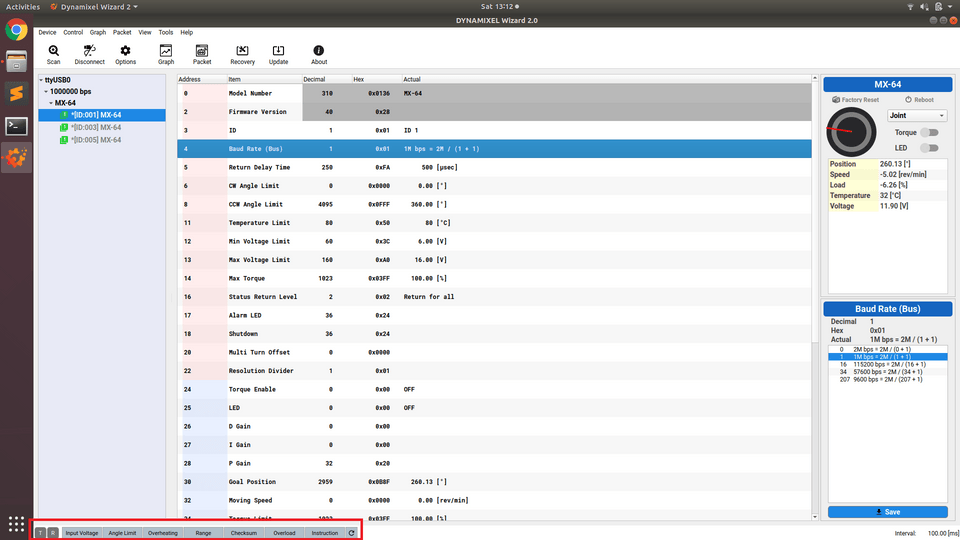Click the Scan toolbar icon
Image resolution: width=960 pixels, height=540 pixels.
53,54
